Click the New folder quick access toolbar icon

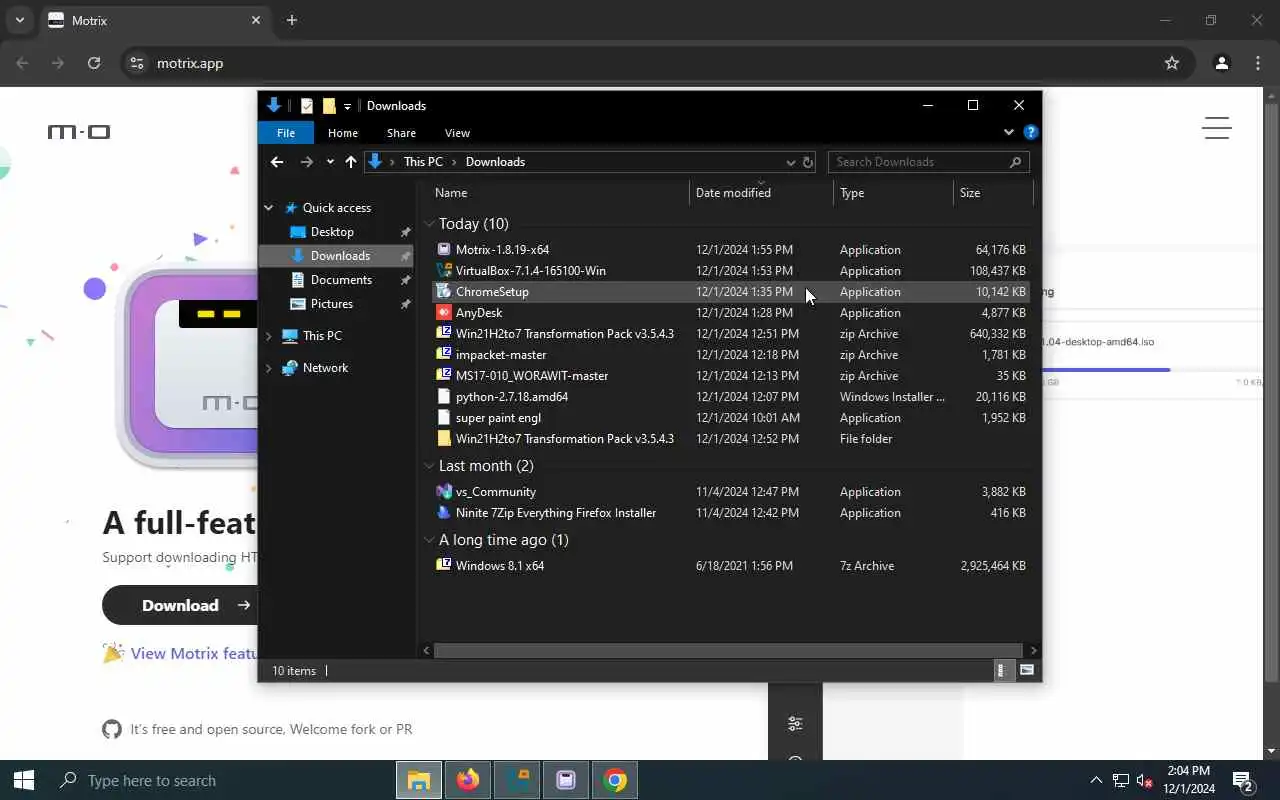click(x=329, y=106)
